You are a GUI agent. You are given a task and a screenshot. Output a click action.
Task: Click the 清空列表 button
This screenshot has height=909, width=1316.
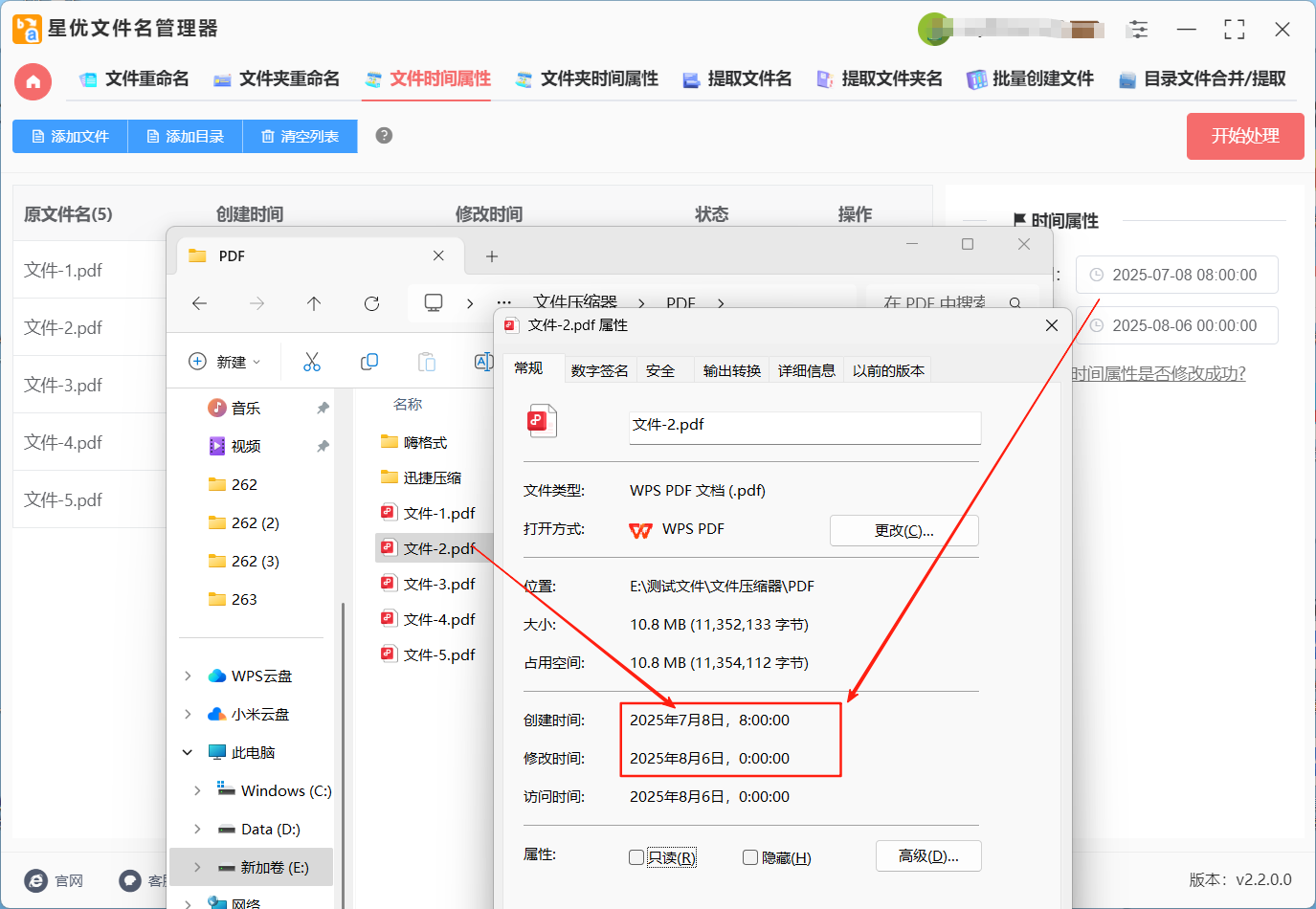pos(300,136)
